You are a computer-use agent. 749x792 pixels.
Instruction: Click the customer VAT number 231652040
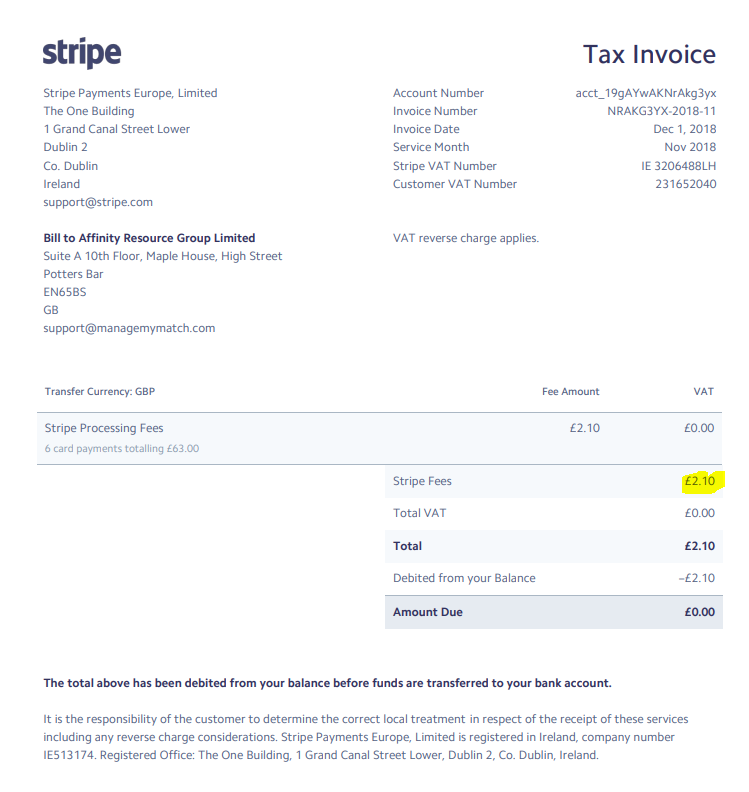click(x=685, y=184)
